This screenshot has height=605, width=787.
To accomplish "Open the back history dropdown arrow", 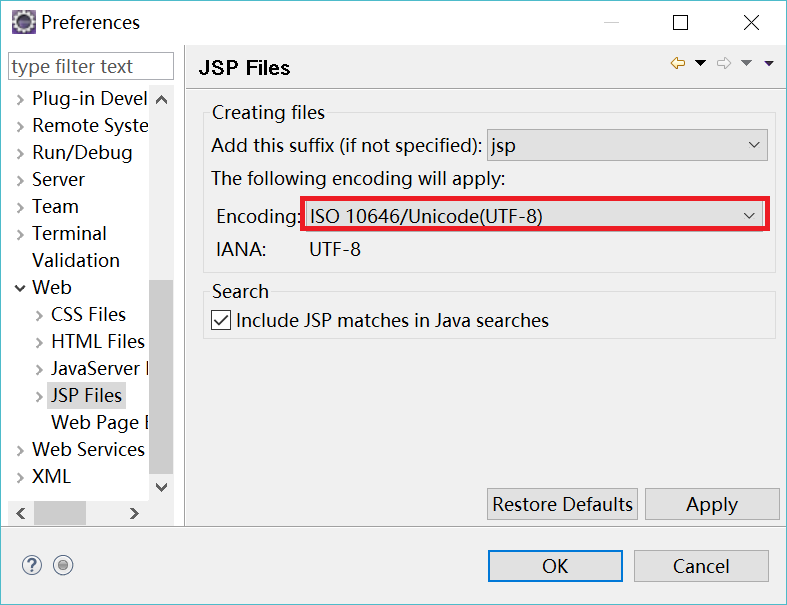I will pyautogui.click(x=700, y=64).
